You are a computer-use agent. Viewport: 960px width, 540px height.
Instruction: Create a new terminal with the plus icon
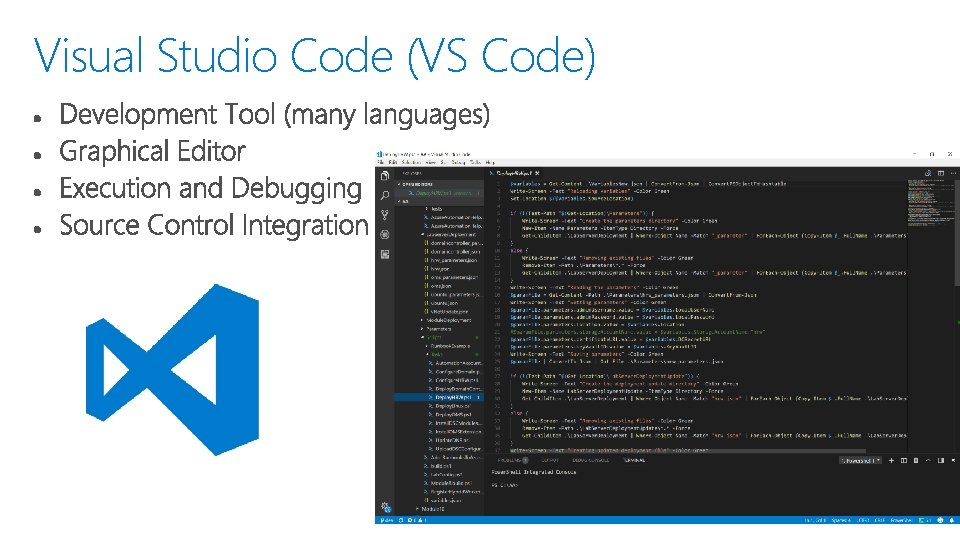pos(891,460)
